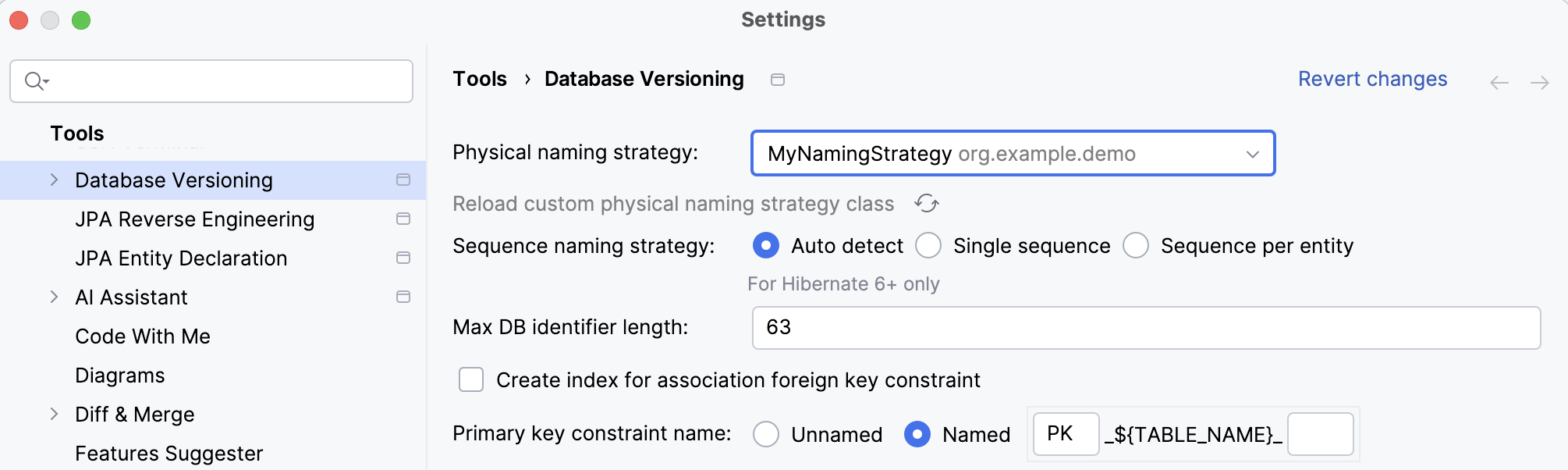This screenshot has width=1568, height=470.
Task: Click the reload custom naming strategy class icon
Action: tap(927, 204)
